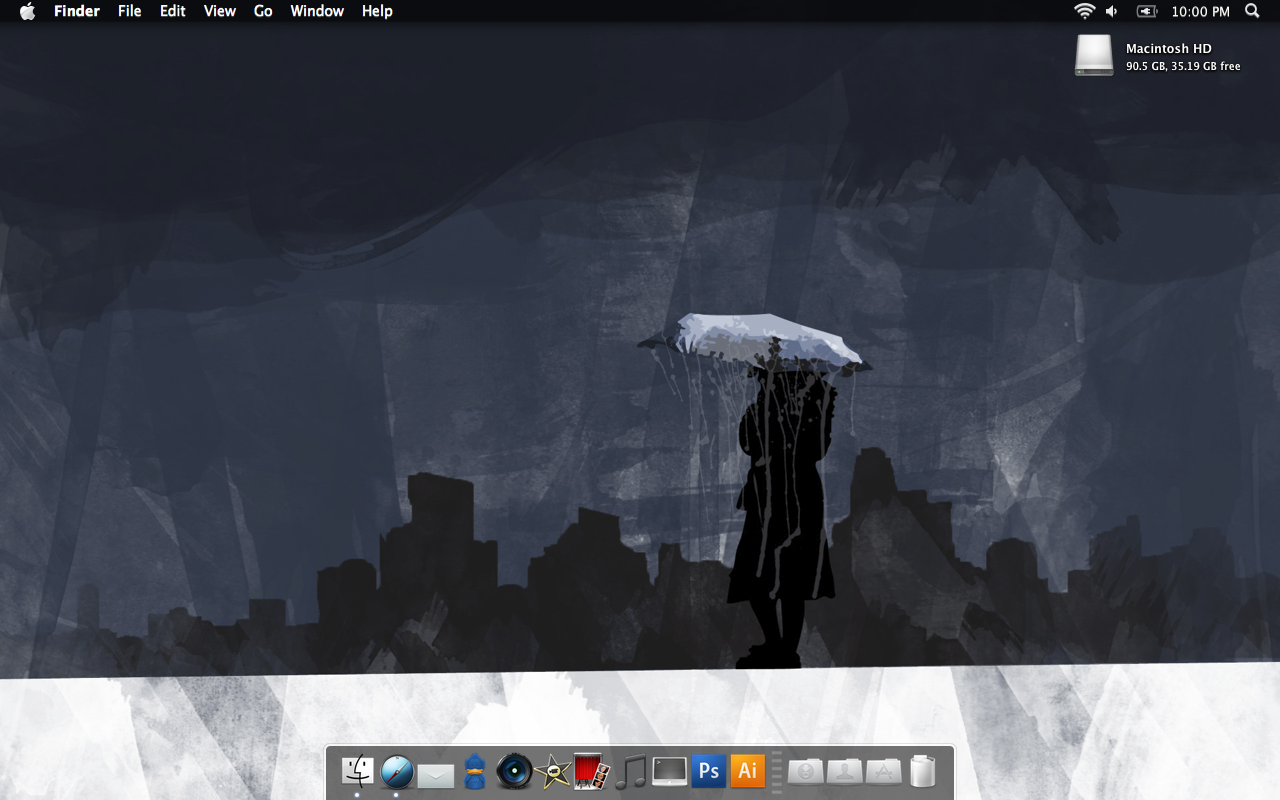Launch iMovie star icon in Dock
The image size is (1280, 800).
click(553, 772)
